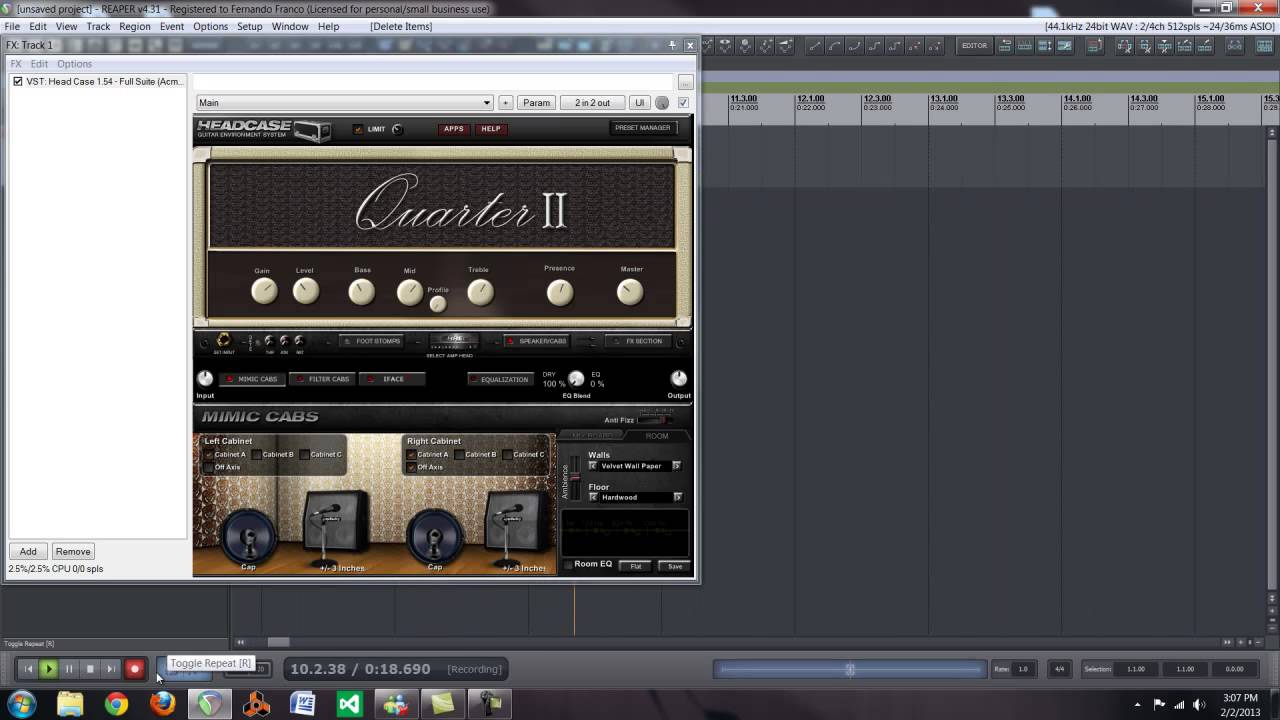Toggle Left Cabinet Off Axis checkbox
This screenshot has height=720, width=1280.
pos(209,467)
